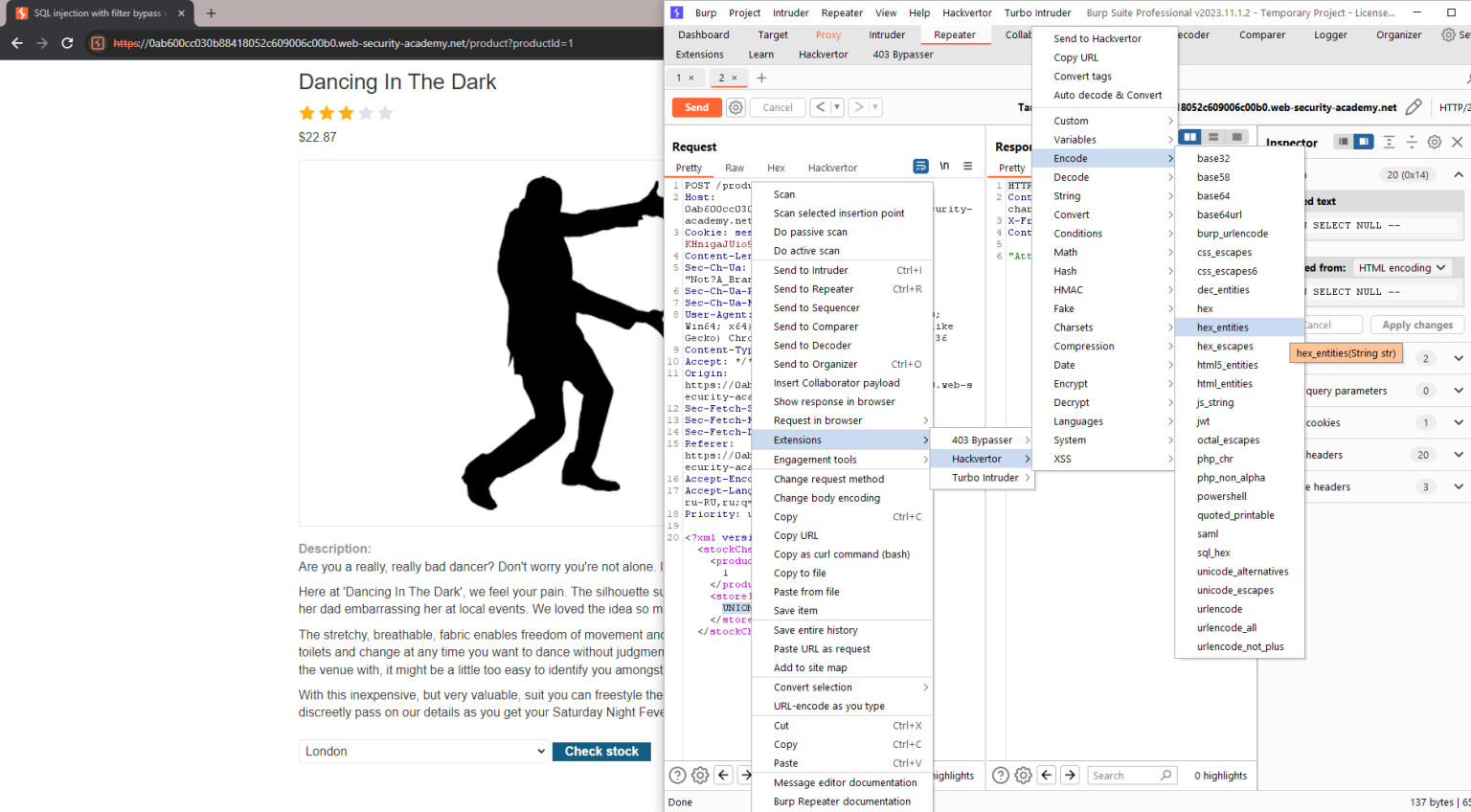Toggle the \n non-printable characters icon
1471x812 pixels.
click(x=943, y=165)
